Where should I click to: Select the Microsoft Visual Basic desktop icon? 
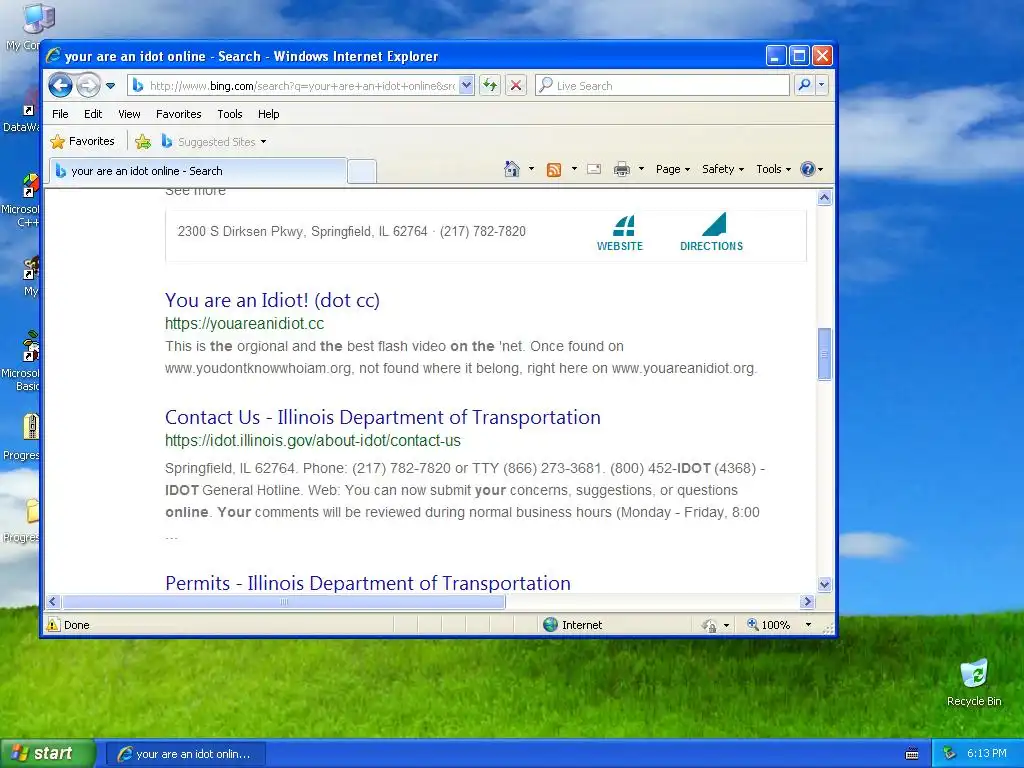[22, 360]
